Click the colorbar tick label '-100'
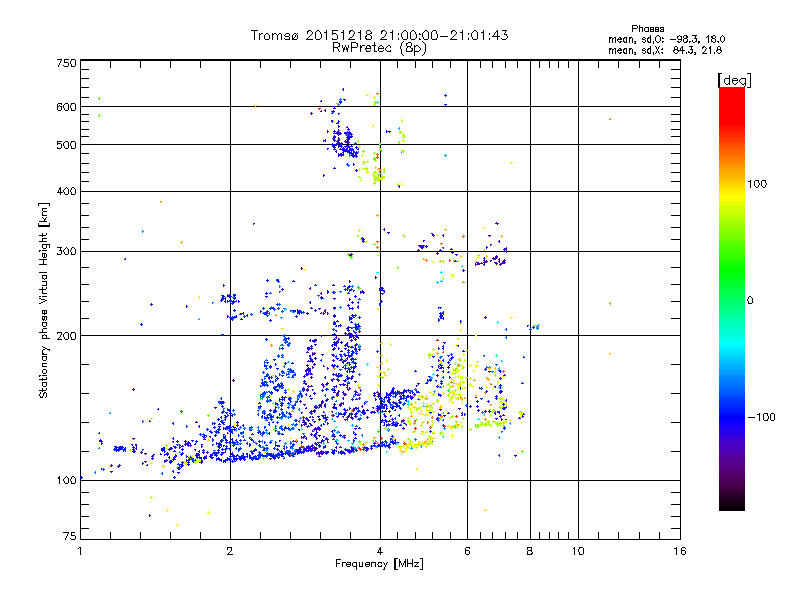This screenshot has width=800, height=600. (761, 417)
